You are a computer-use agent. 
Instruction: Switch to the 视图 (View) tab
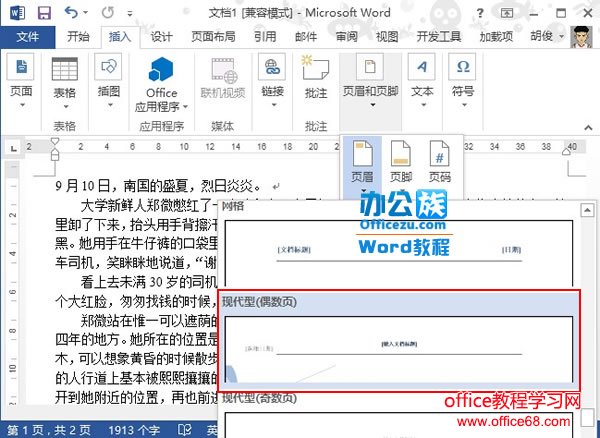tap(387, 37)
